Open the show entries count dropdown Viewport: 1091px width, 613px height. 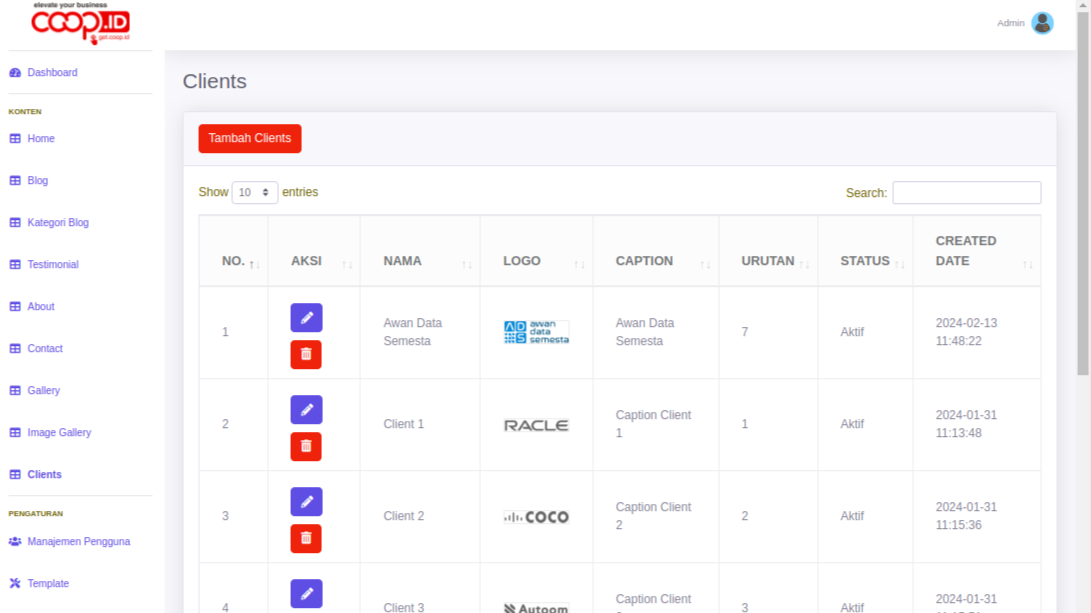tap(254, 192)
